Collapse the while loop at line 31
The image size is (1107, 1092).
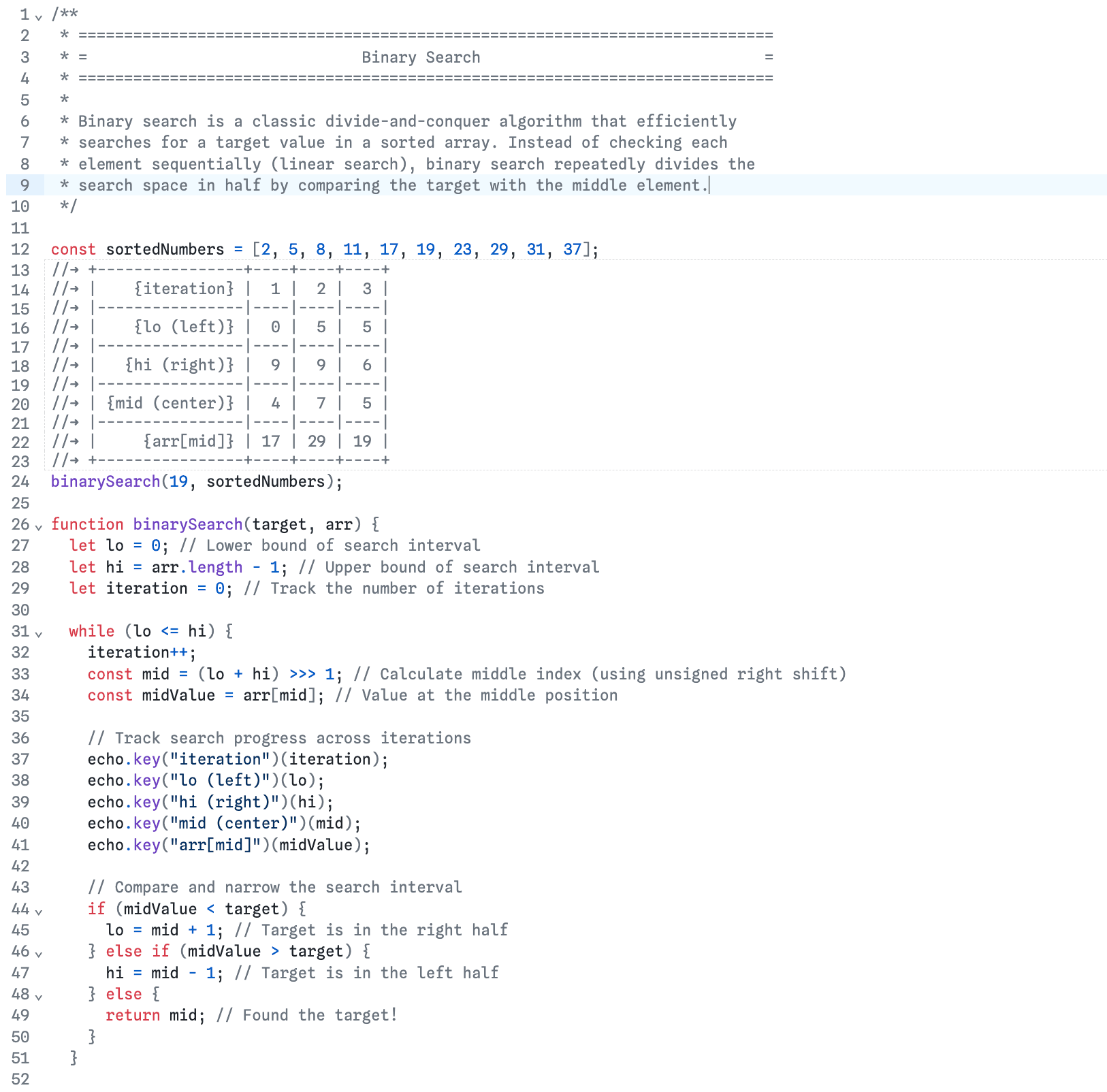[x=39, y=633]
